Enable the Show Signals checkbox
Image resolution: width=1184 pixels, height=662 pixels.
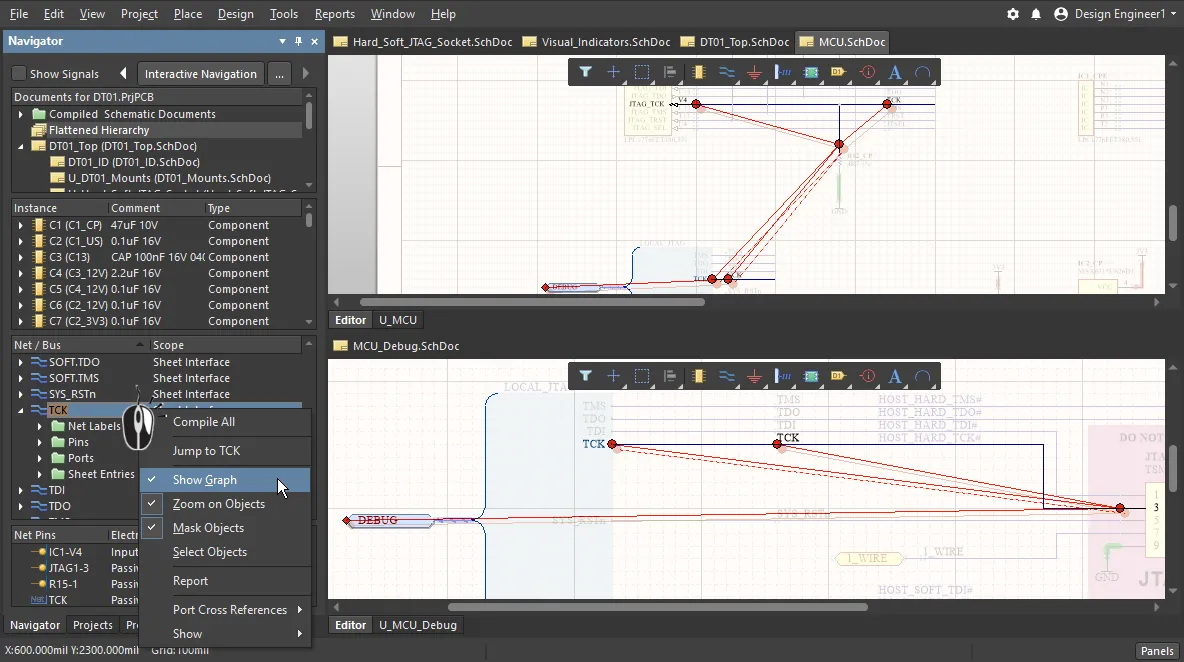pyautogui.click(x=19, y=73)
